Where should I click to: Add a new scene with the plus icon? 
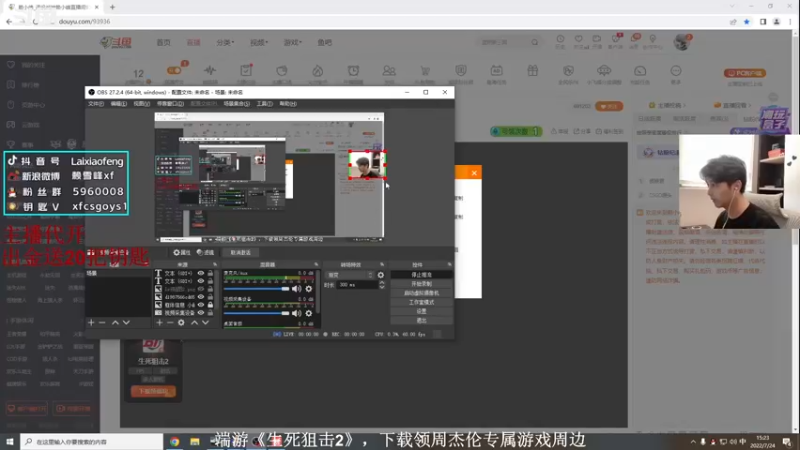click(91, 322)
